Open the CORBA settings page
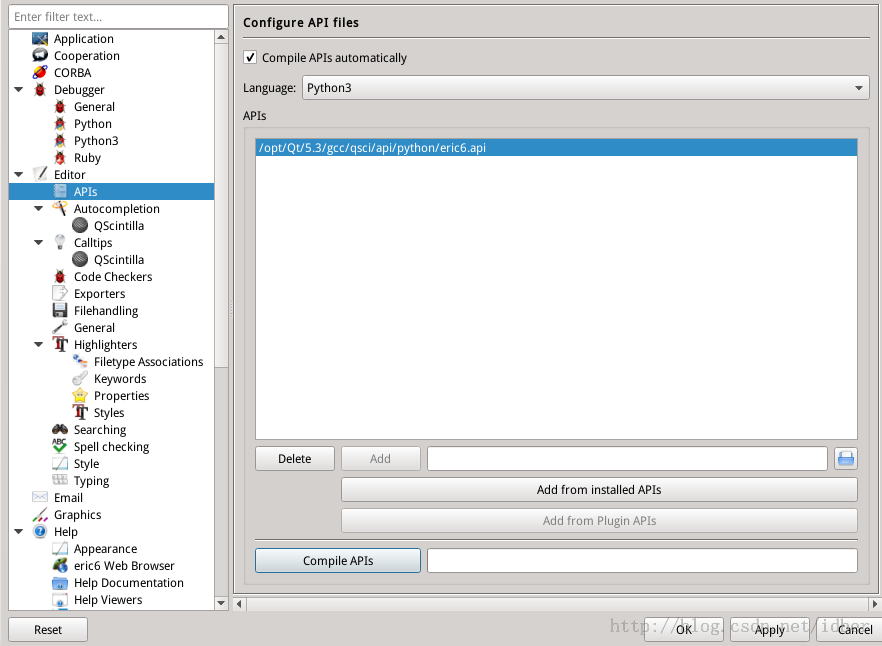The height and width of the screenshot is (646, 882). point(71,72)
